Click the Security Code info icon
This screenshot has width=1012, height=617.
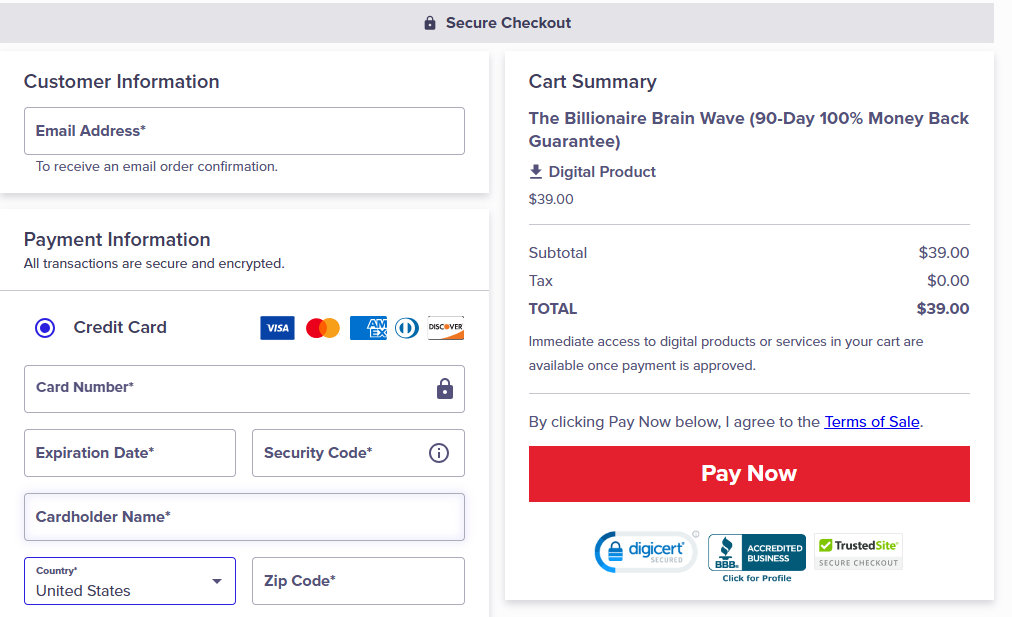tap(438, 453)
